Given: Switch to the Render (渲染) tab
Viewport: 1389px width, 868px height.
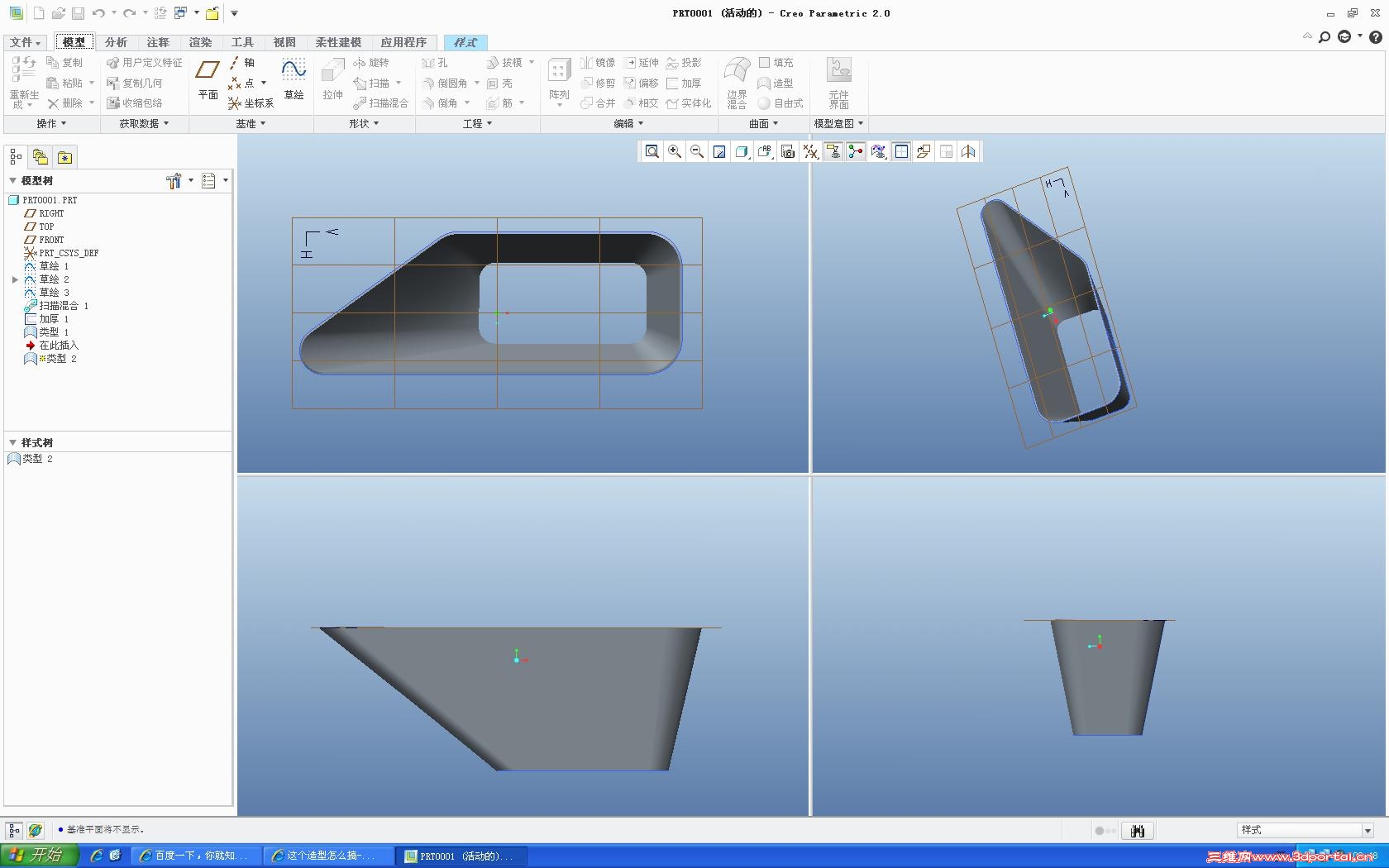Looking at the screenshot, I should [x=200, y=42].
